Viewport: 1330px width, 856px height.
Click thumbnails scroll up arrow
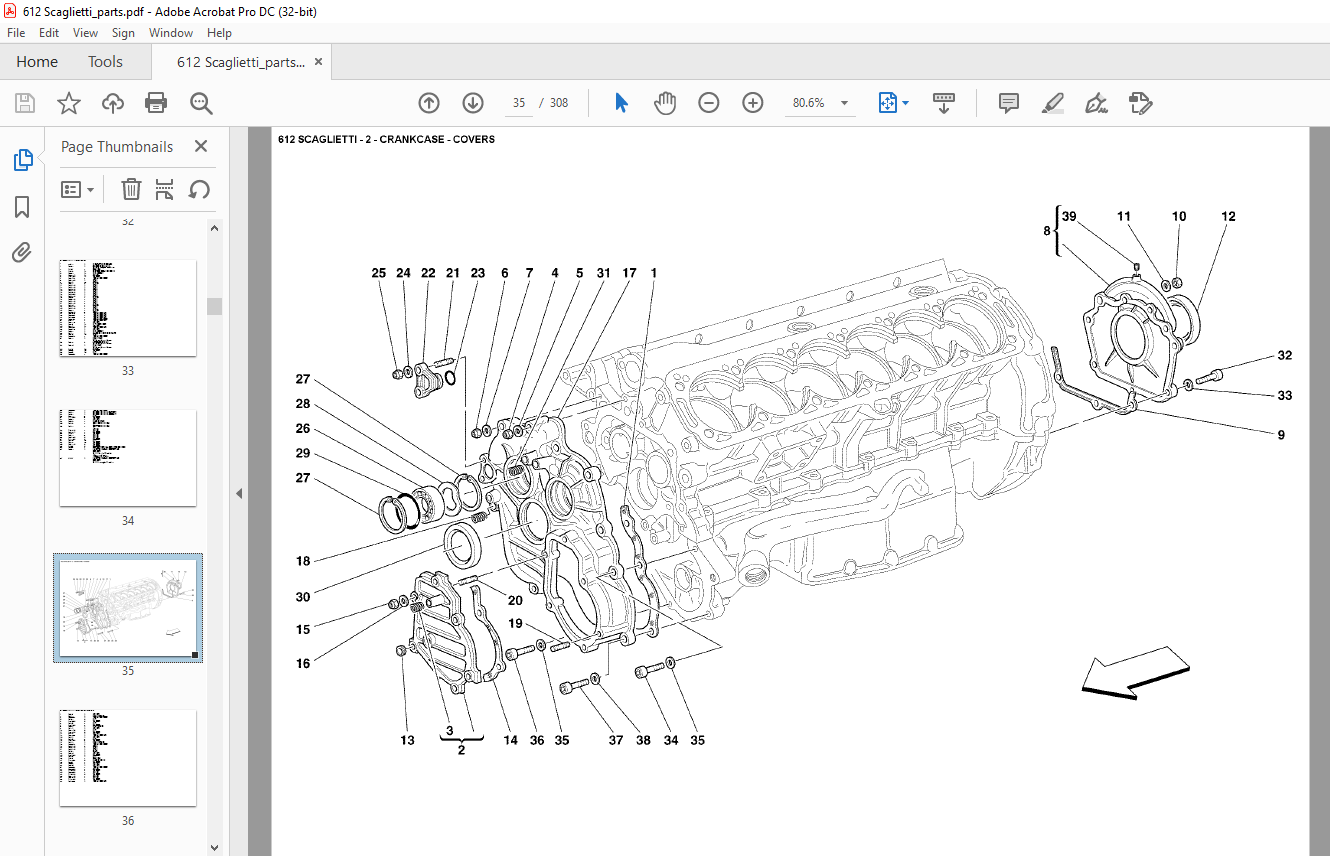215,228
